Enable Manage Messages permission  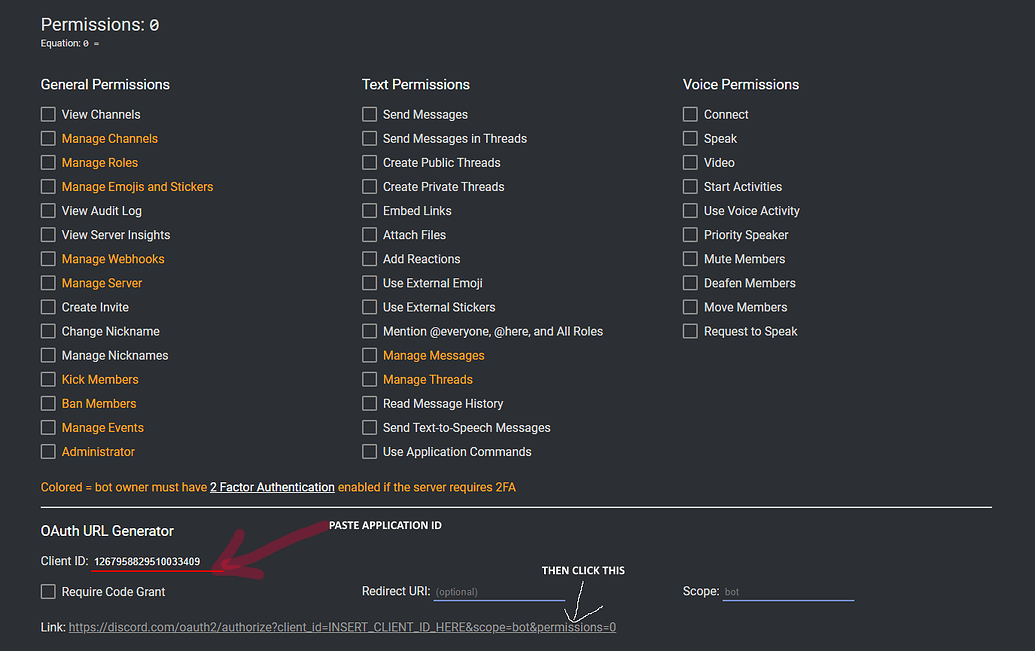tap(370, 356)
